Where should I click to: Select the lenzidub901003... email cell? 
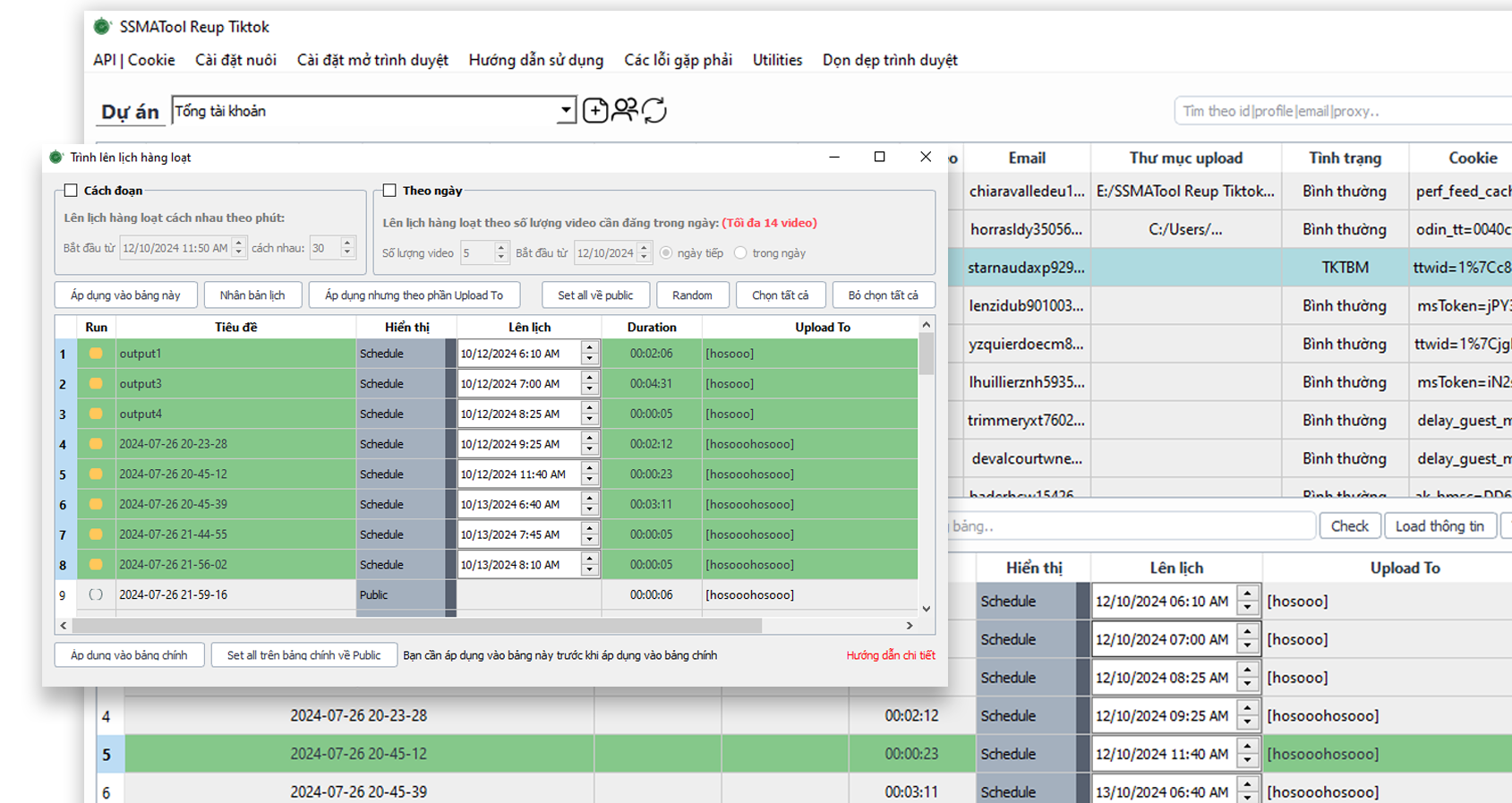1027,306
